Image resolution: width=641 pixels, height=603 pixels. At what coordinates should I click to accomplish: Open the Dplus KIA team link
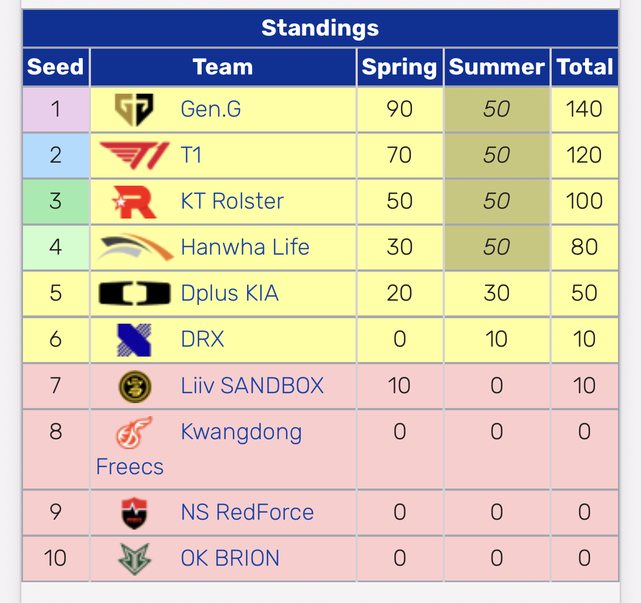tap(229, 294)
